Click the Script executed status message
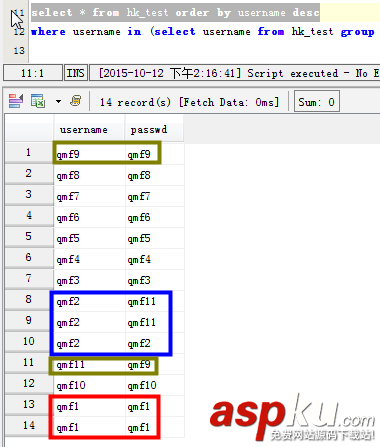This screenshot has width=380, height=447. coord(235,73)
